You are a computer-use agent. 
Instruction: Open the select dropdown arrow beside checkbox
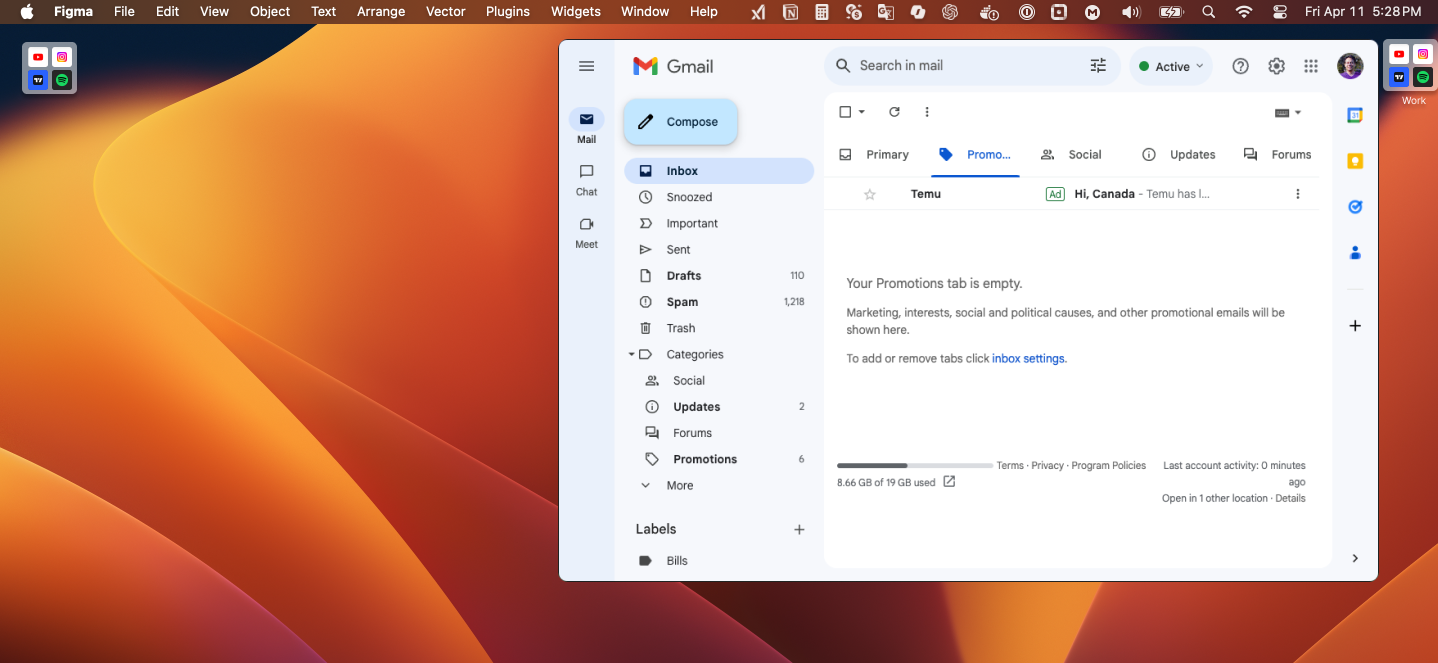[862, 112]
